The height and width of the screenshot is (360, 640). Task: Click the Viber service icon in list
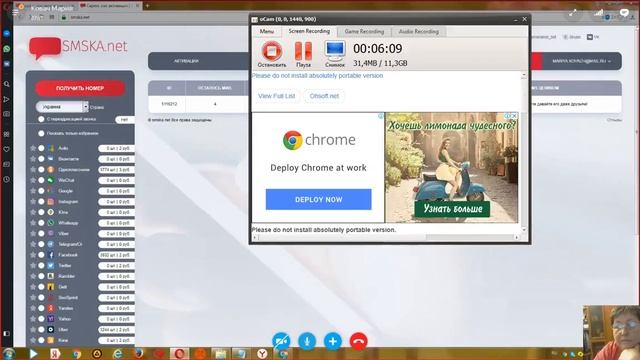coord(51,233)
